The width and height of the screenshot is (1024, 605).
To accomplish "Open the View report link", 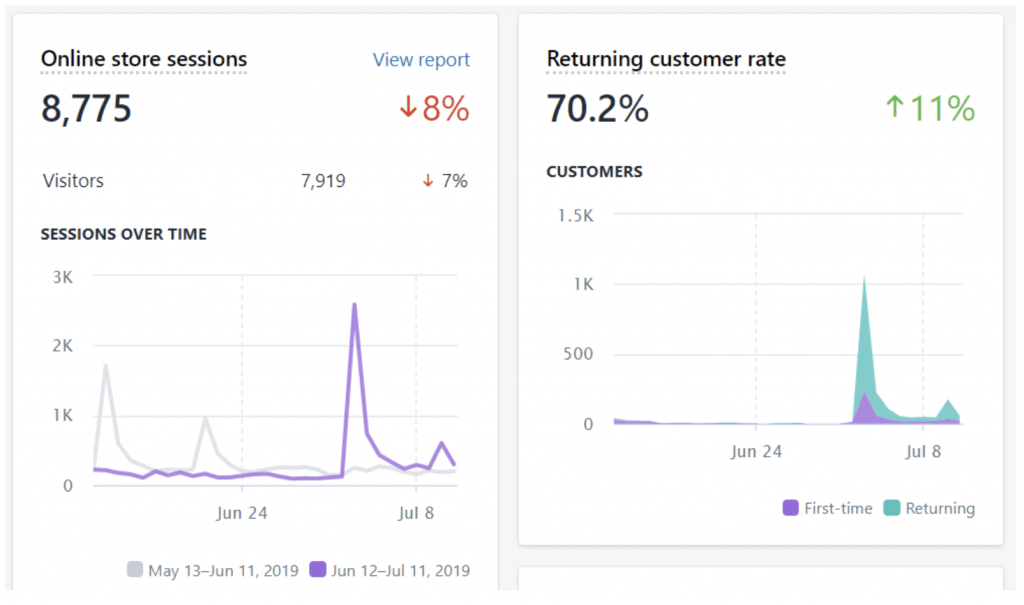I will click(421, 60).
